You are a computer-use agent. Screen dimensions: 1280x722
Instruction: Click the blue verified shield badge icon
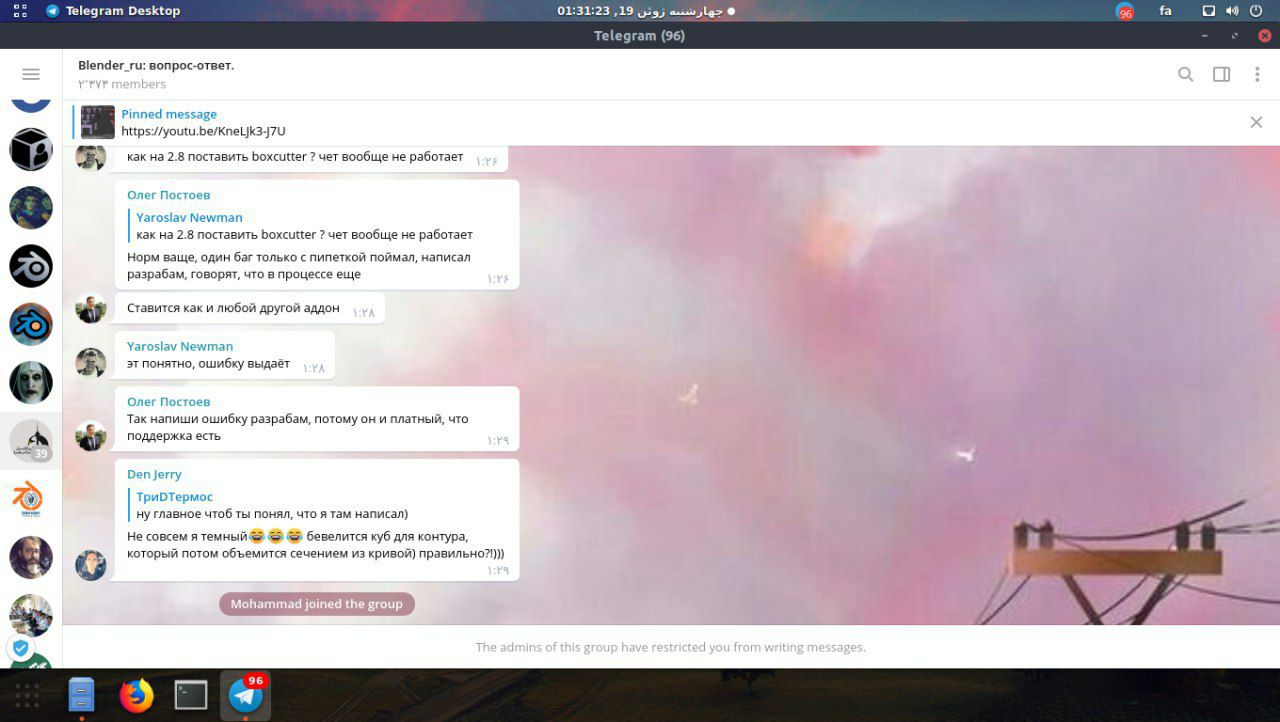point(20,648)
